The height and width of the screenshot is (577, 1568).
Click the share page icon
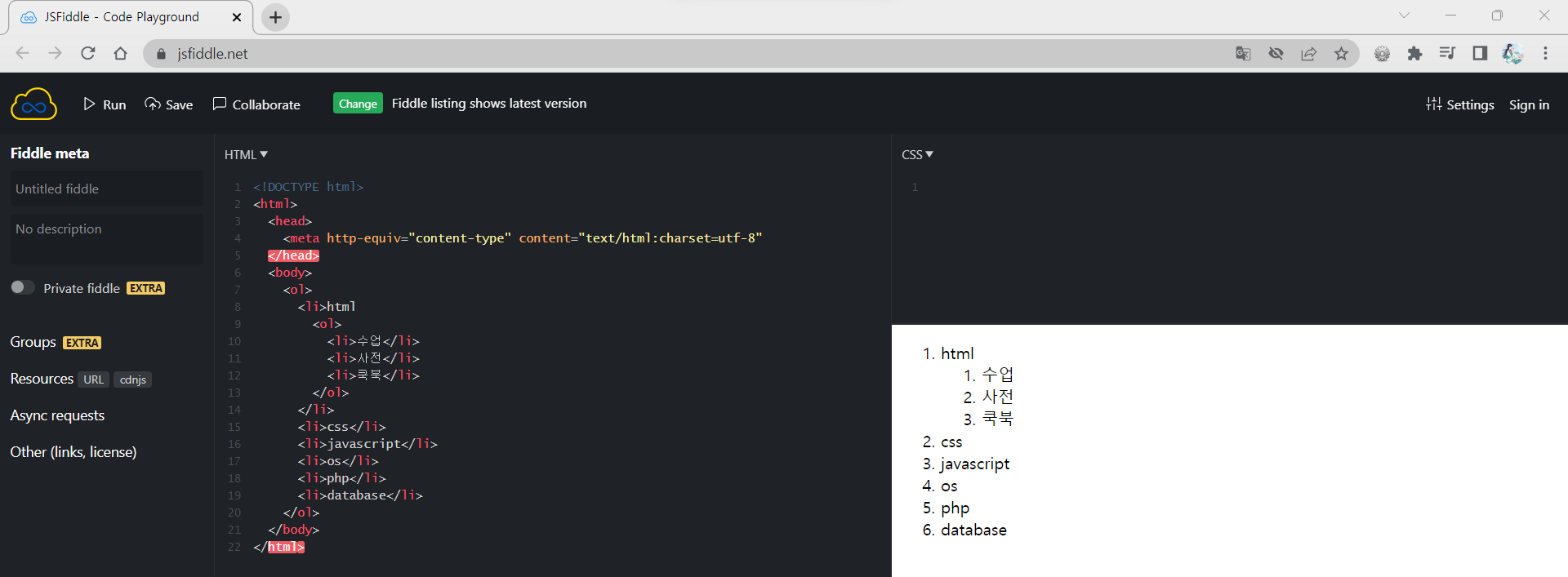[1308, 53]
